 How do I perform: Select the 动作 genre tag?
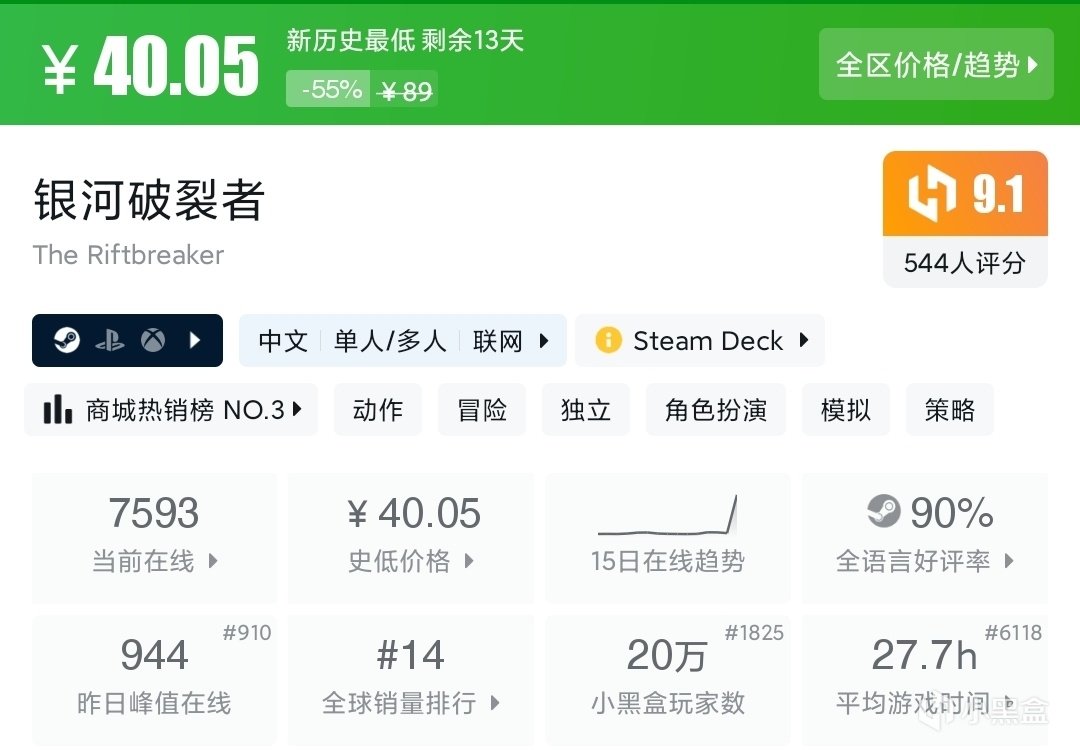pyautogui.click(x=378, y=410)
